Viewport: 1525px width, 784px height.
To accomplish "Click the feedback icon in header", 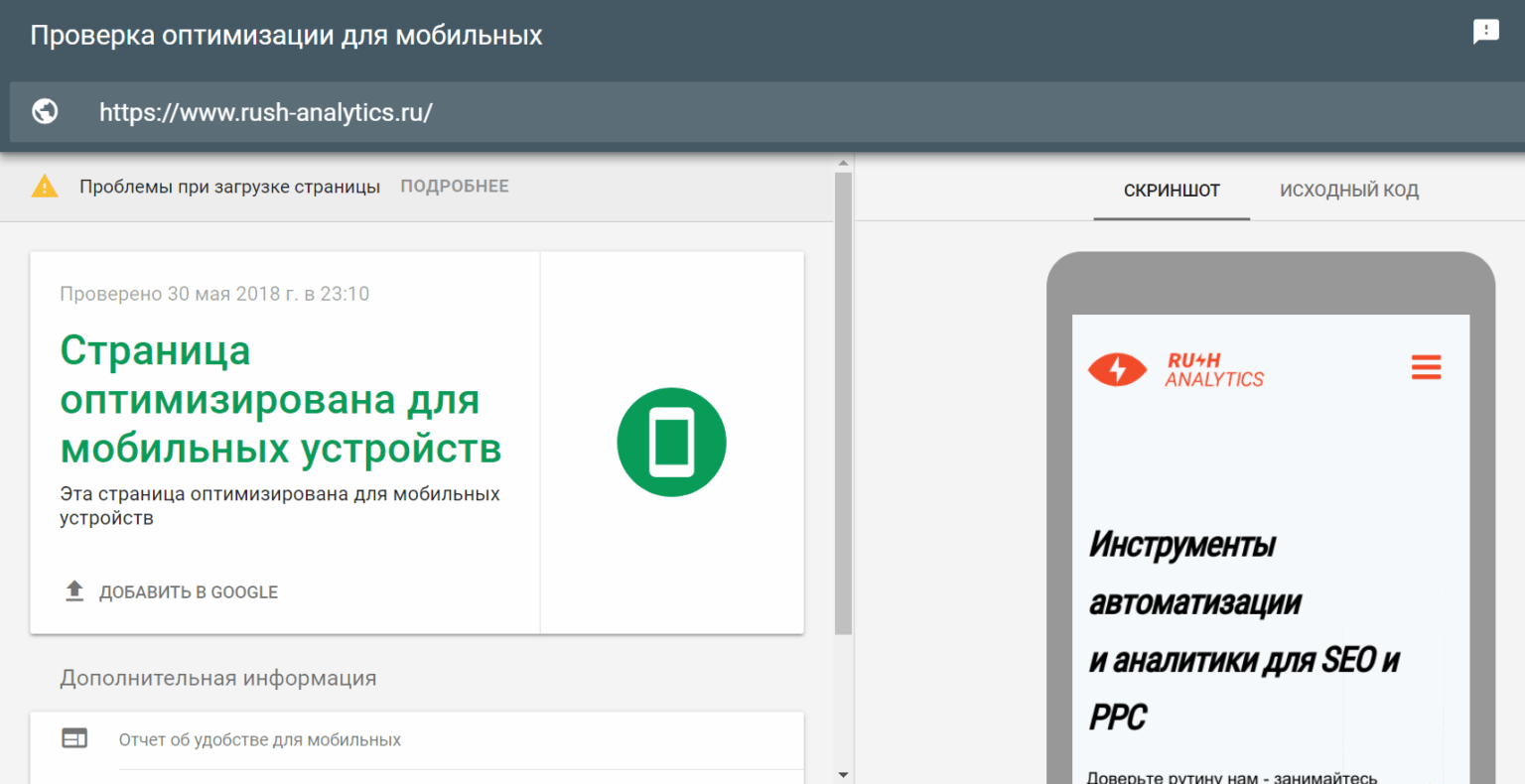I will click(1485, 32).
